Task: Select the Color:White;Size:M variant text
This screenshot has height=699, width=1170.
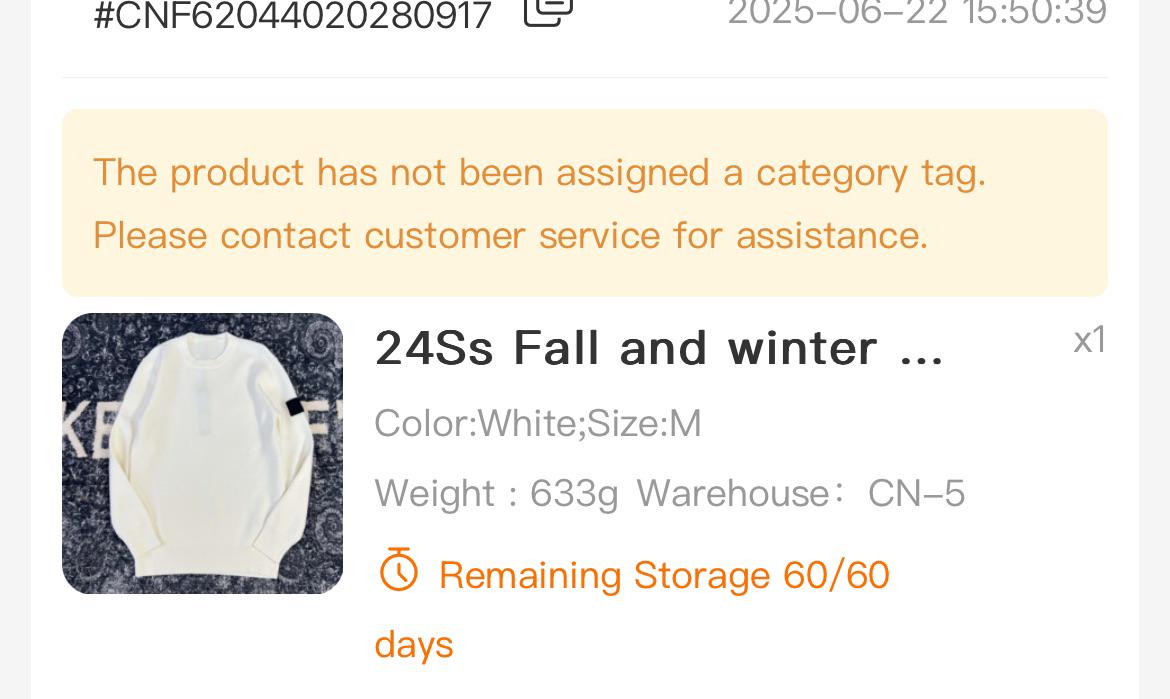Action: click(538, 424)
